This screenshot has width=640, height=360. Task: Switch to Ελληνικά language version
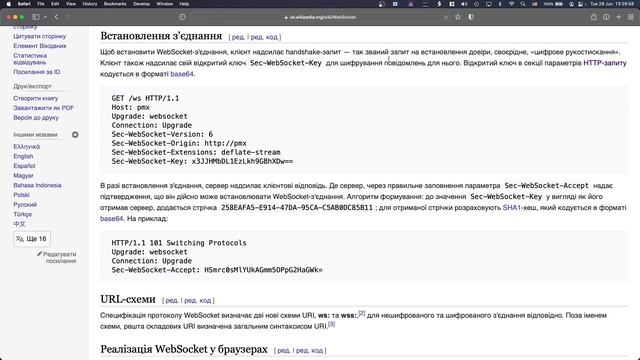point(27,147)
